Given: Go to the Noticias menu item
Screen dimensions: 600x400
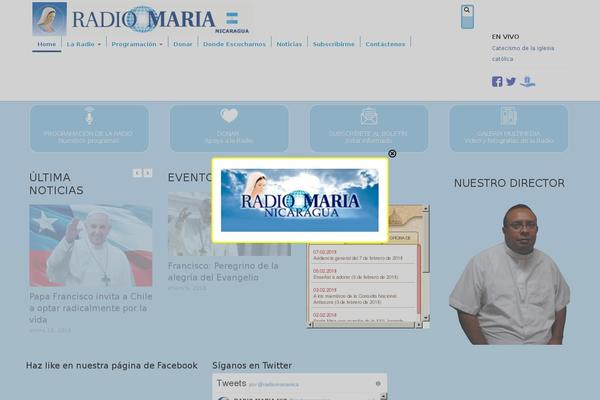Looking at the screenshot, I should click(x=289, y=44).
